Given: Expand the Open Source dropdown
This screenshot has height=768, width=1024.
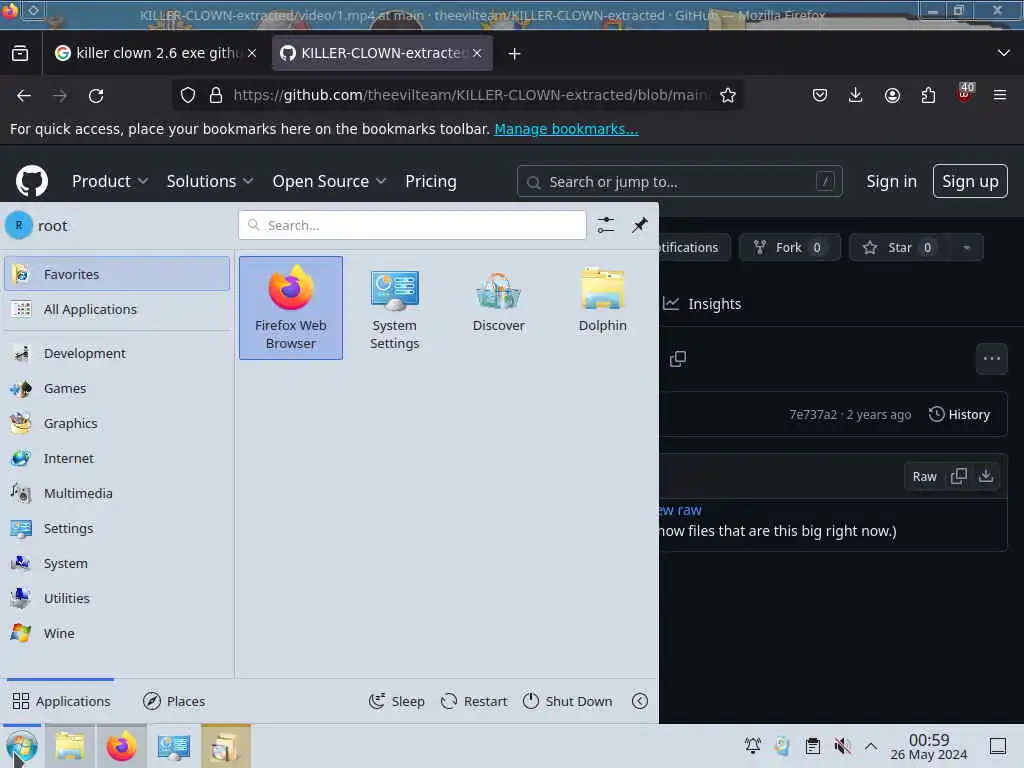Looking at the screenshot, I should pyautogui.click(x=329, y=182).
